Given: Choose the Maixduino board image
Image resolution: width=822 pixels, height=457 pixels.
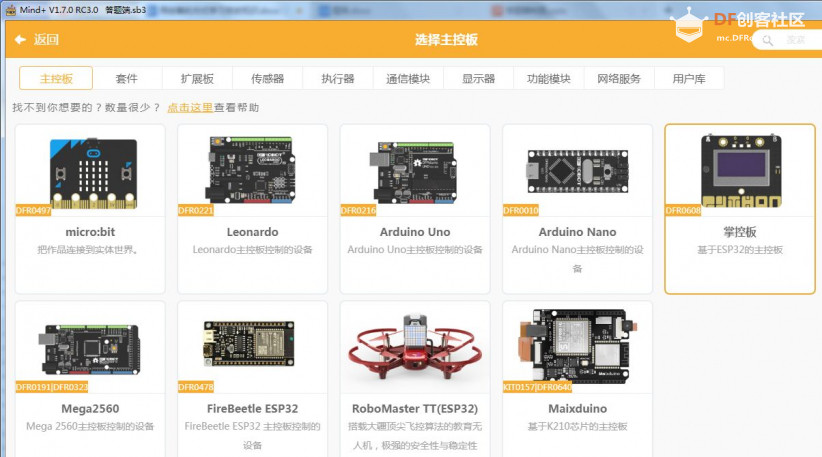Looking at the screenshot, I should coord(578,346).
